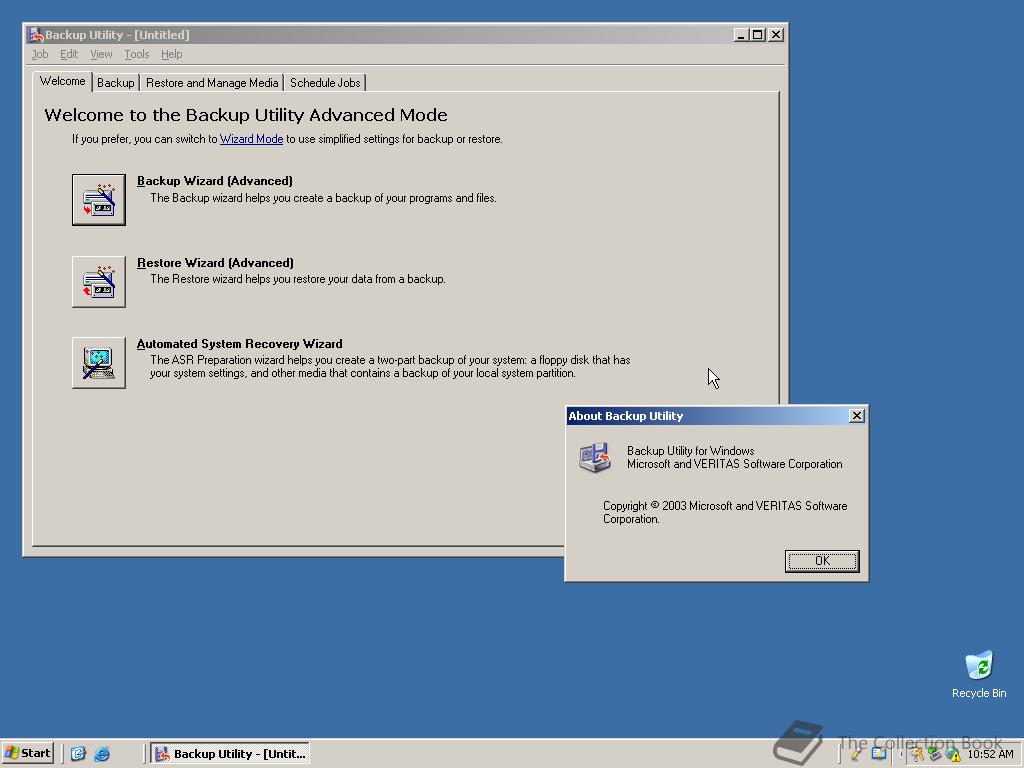1024x768 pixels.
Task: Follow the Wizard Mode link
Action: 251,139
